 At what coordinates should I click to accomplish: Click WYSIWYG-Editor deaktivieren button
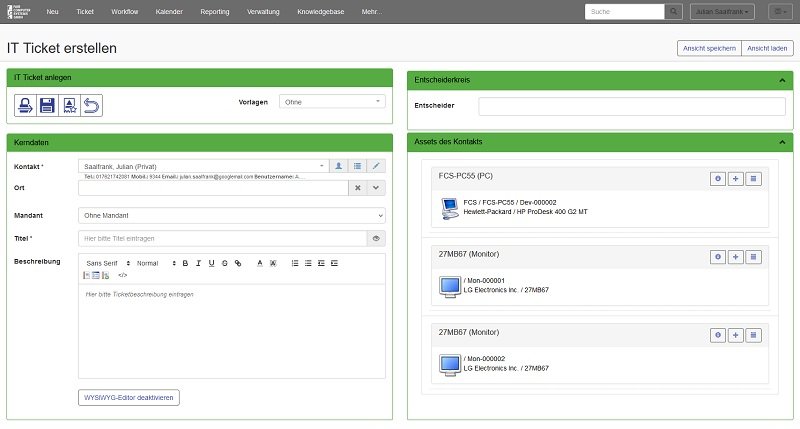[x=129, y=397]
